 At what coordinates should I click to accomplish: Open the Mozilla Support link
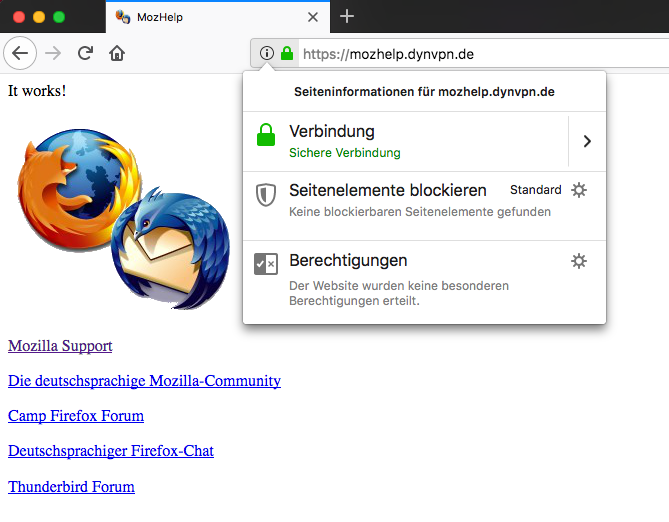tap(60, 346)
